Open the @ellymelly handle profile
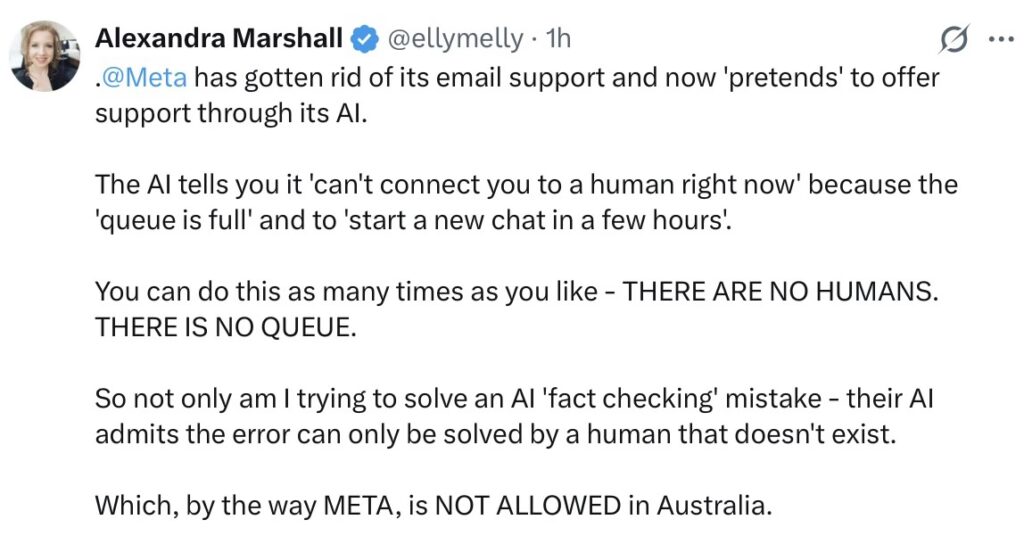Viewport: 1024px width, 536px height. [x=456, y=40]
